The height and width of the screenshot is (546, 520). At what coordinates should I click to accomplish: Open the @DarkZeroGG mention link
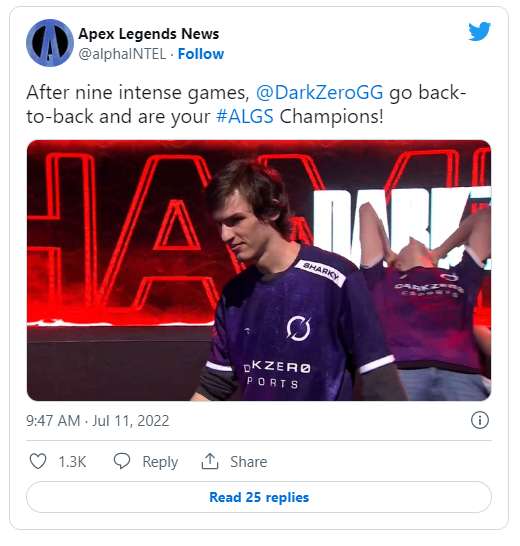[x=319, y=93]
